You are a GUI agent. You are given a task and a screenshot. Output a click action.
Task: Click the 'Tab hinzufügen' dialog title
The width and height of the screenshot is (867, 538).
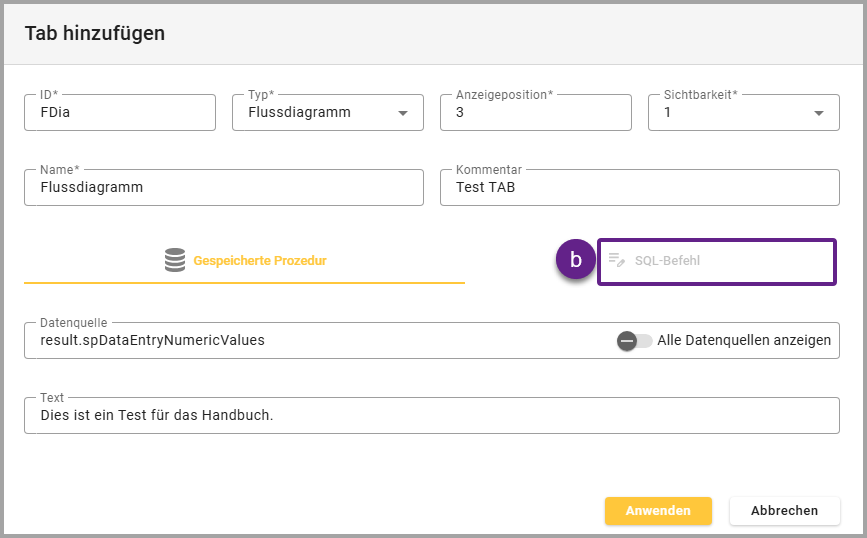pyautogui.click(x=95, y=33)
